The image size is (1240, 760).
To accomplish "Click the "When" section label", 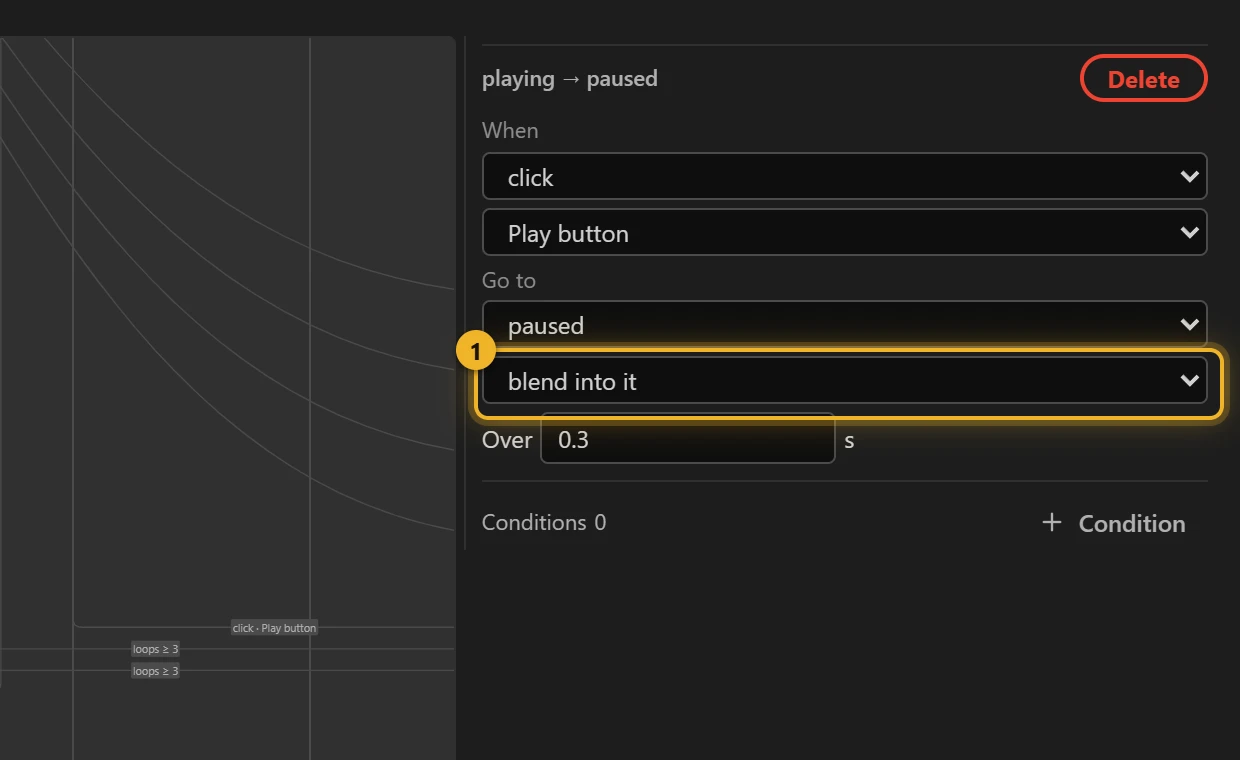I will point(510,131).
